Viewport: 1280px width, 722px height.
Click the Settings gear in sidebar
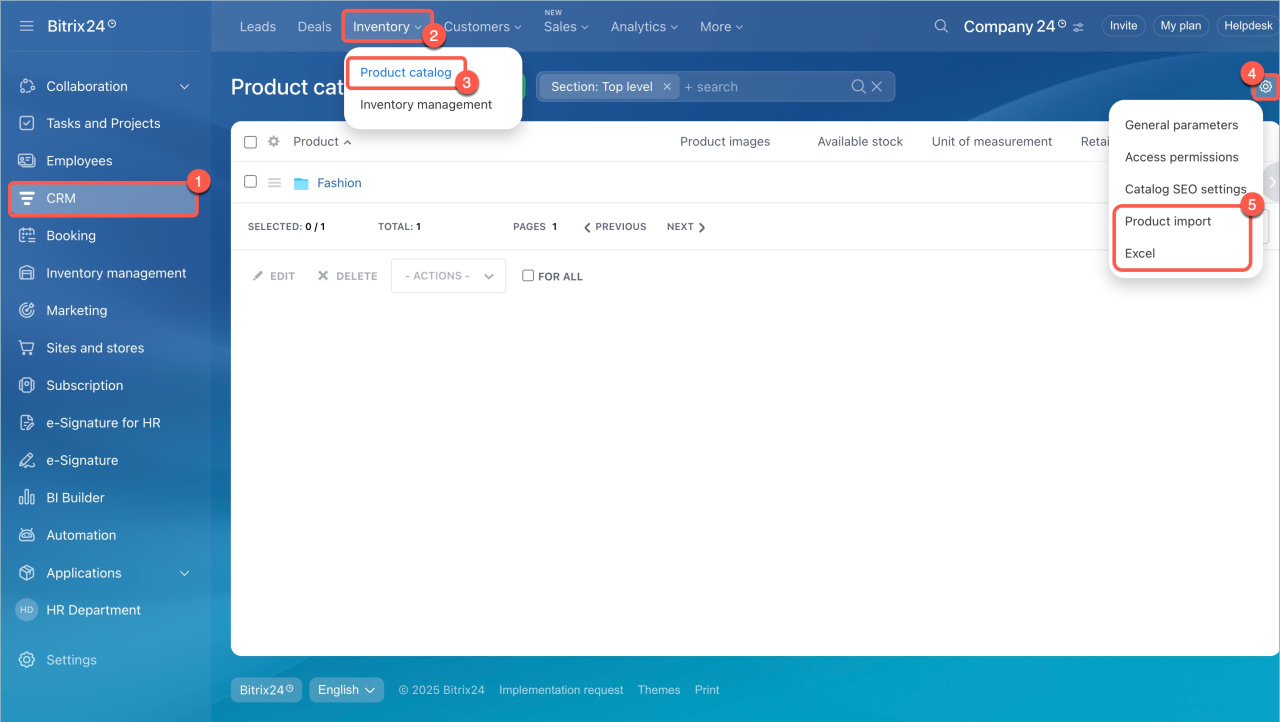coord(27,660)
